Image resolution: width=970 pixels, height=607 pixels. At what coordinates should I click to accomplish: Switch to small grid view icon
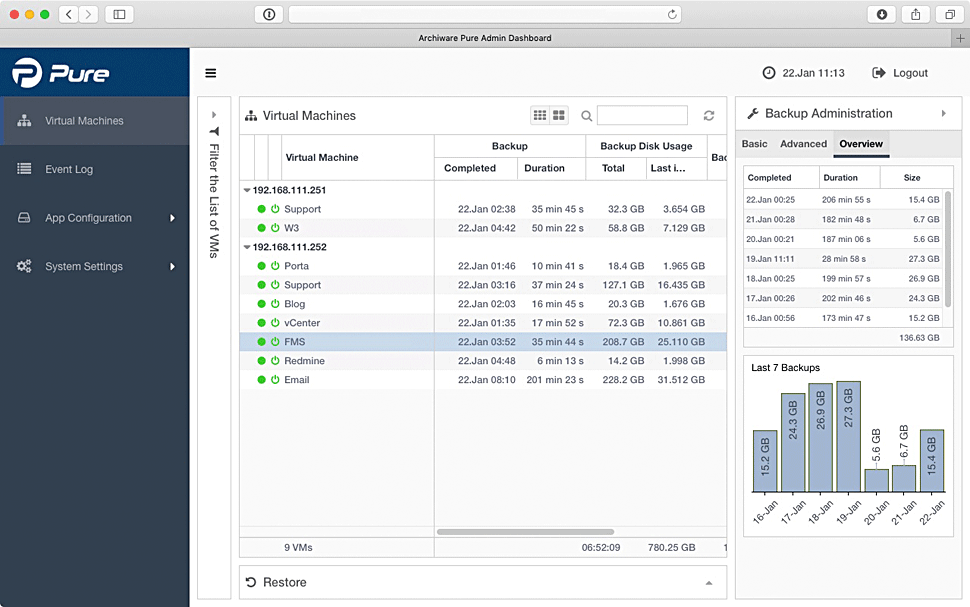tap(540, 116)
